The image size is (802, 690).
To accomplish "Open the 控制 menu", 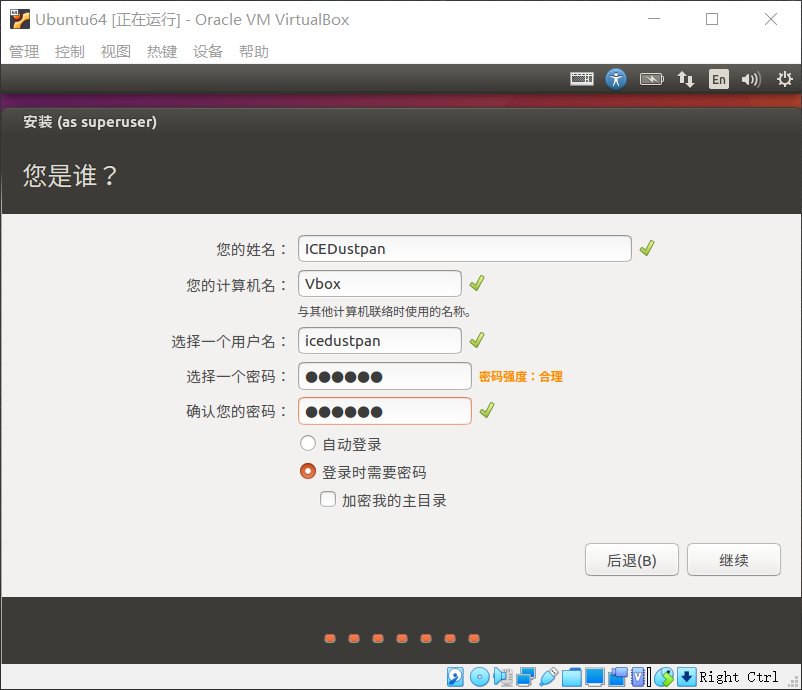I will [70, 51].
